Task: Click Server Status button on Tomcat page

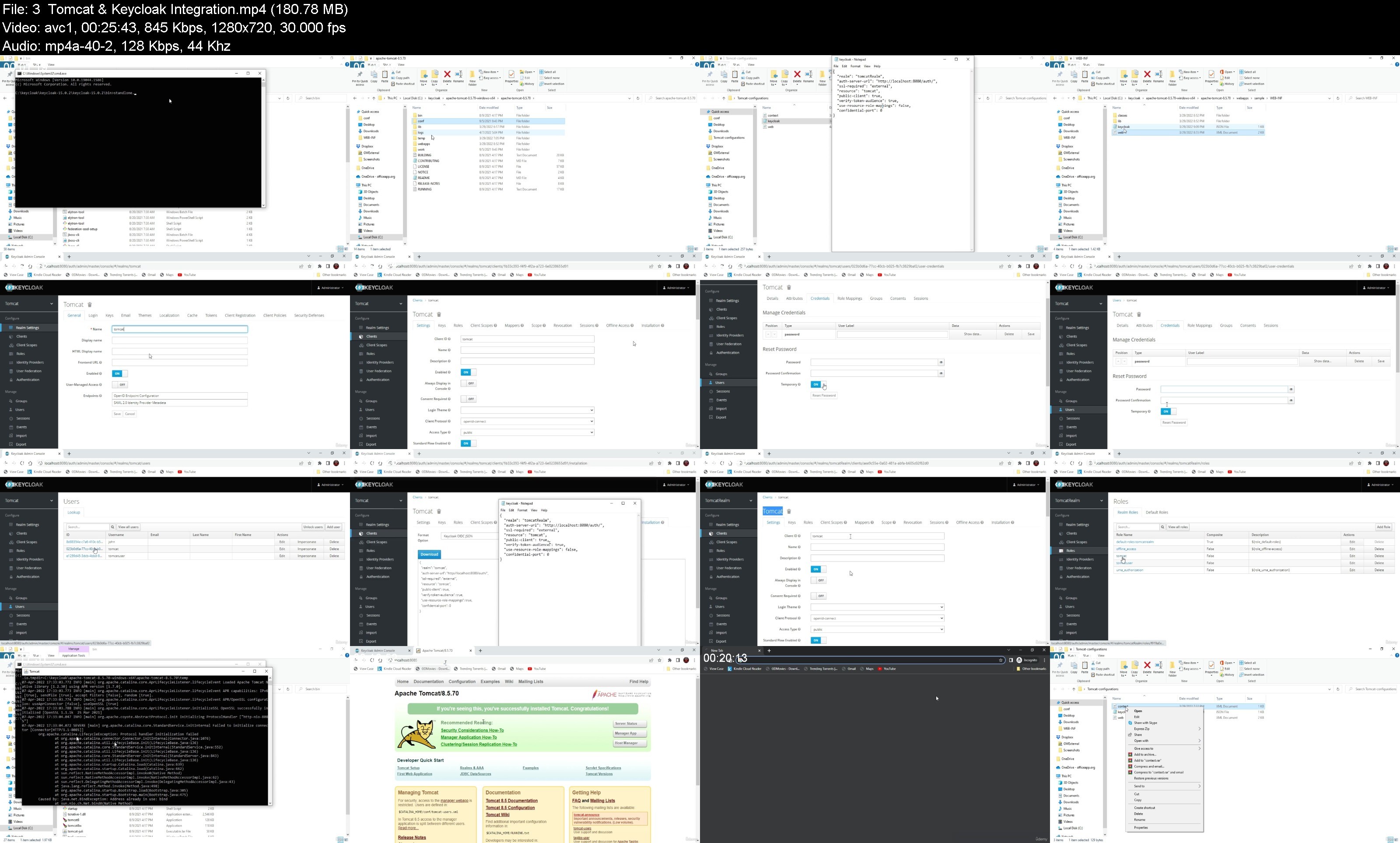Action: [x=630, y=724]
